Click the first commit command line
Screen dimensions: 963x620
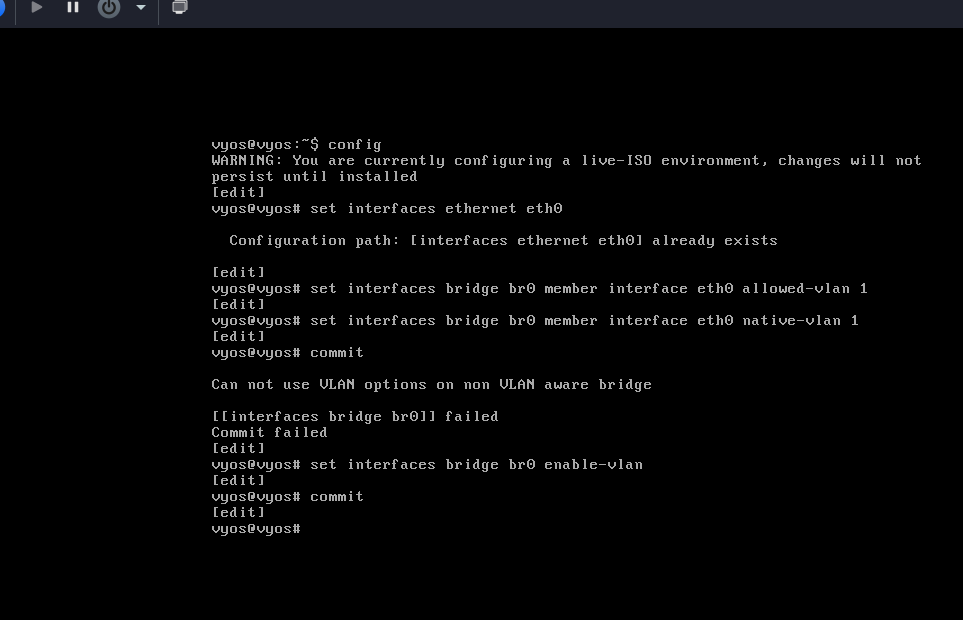[288, 353]
